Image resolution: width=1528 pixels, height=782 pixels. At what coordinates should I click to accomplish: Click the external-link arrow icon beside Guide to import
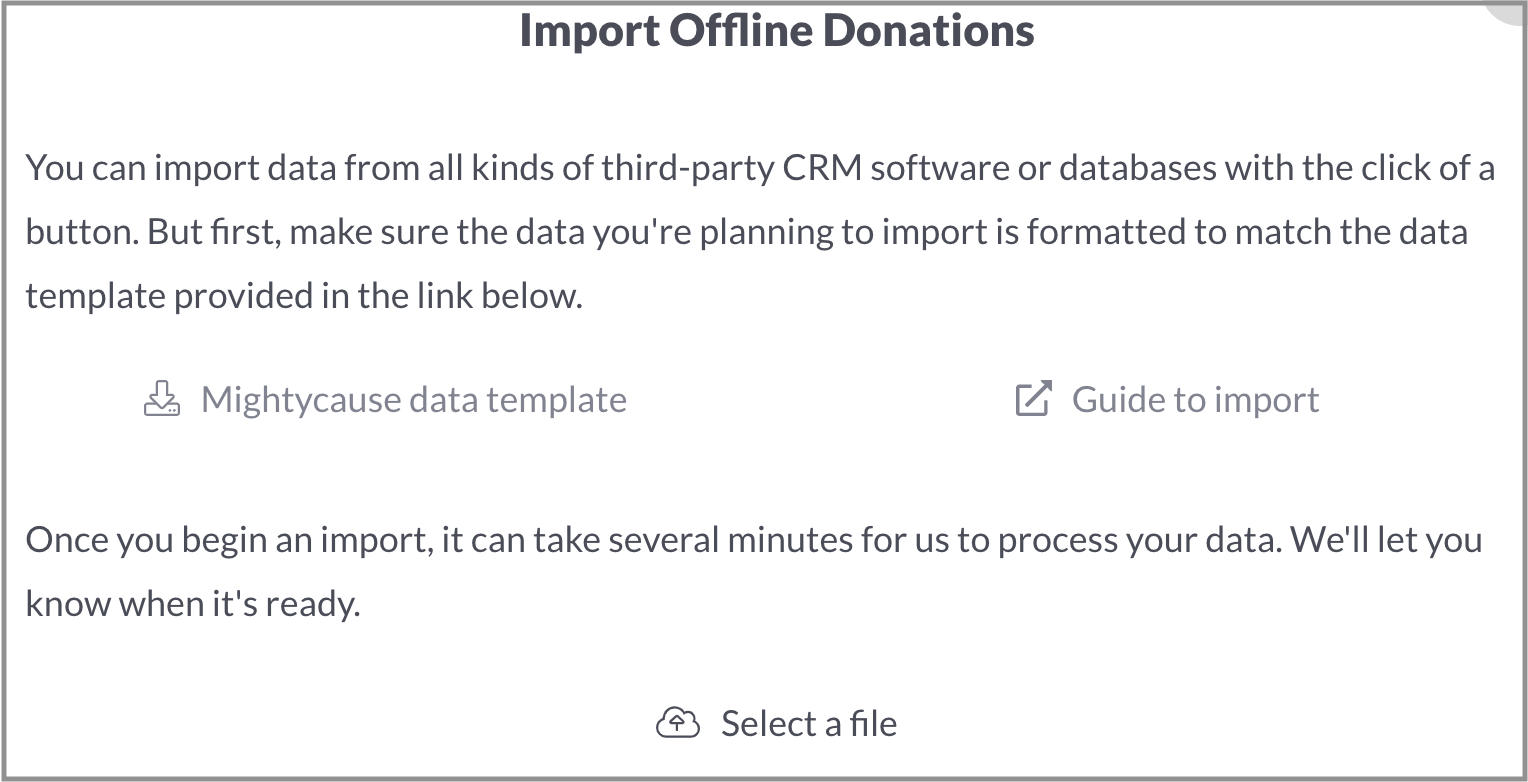tap(1034, 398)
